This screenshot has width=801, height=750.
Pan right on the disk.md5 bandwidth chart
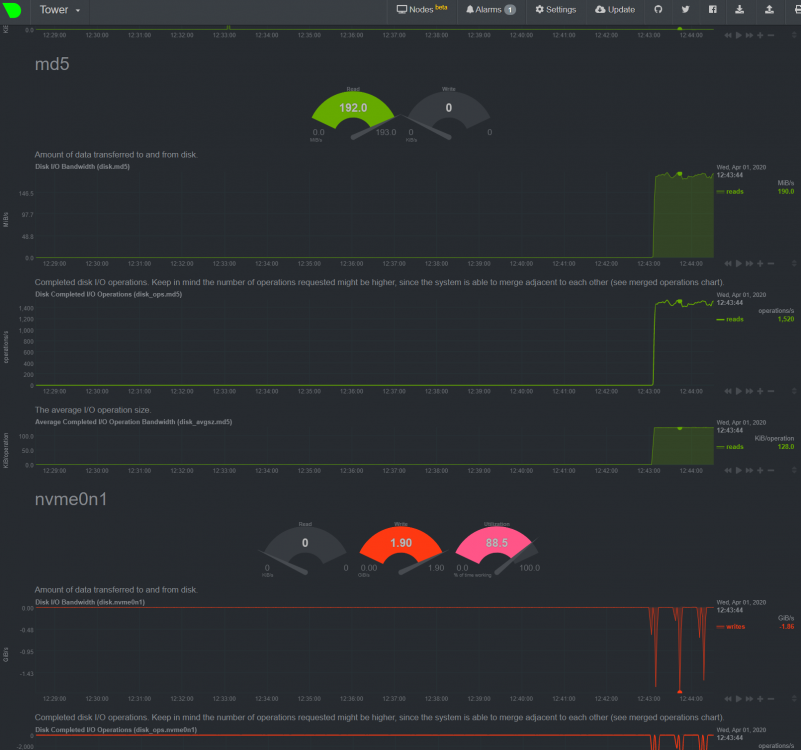pos(749,264)
